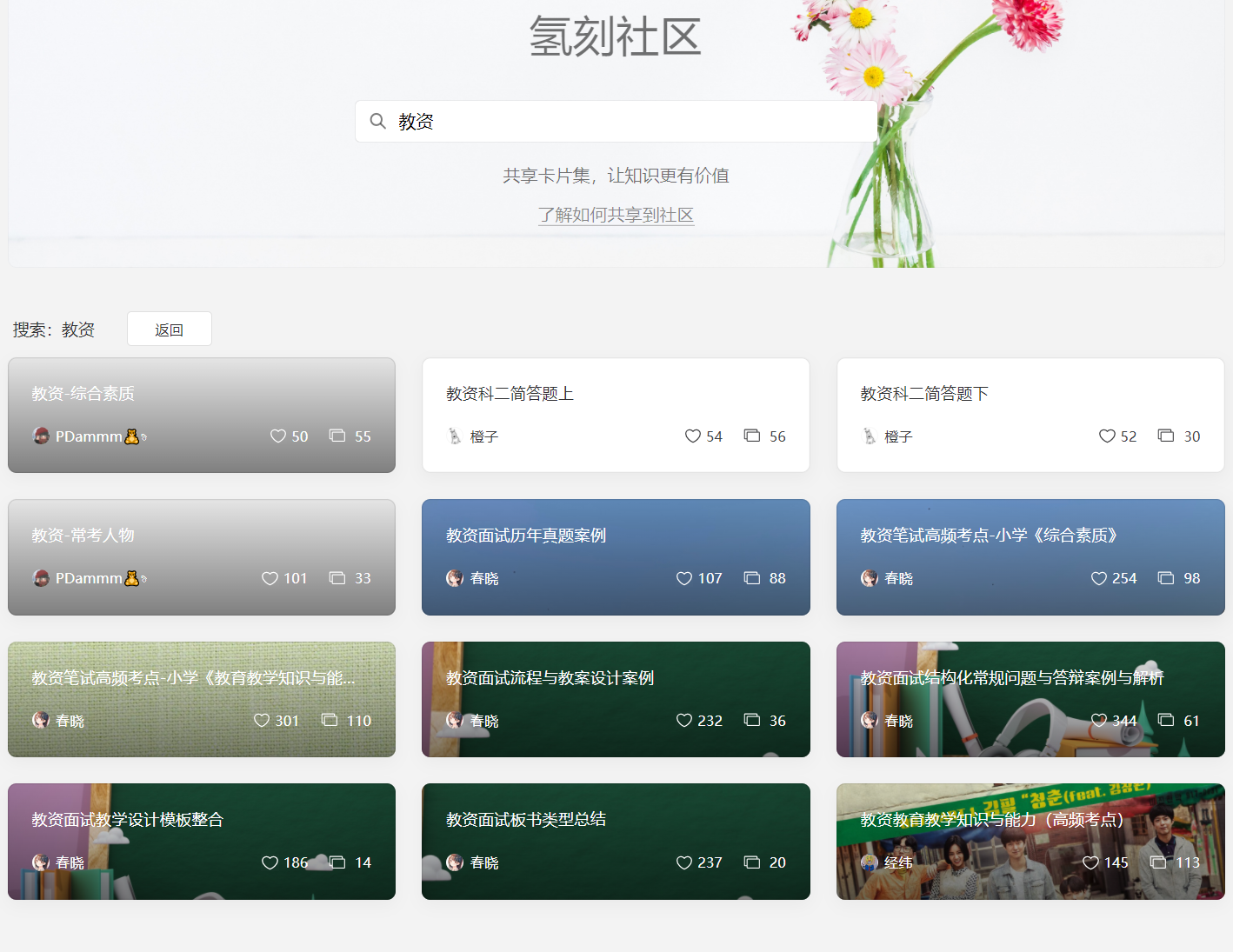1233x952 pixels.
Task: Click card count icon on 教资笔试高频考点-小学《综合素质》
Action: coord(1166,578)
